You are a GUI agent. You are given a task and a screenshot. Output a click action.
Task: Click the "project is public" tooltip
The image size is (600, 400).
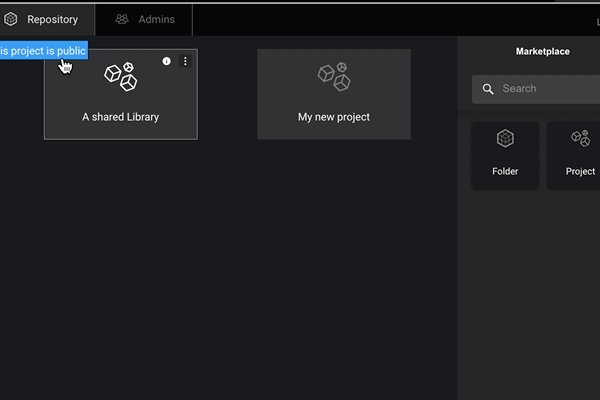point(43,51)
